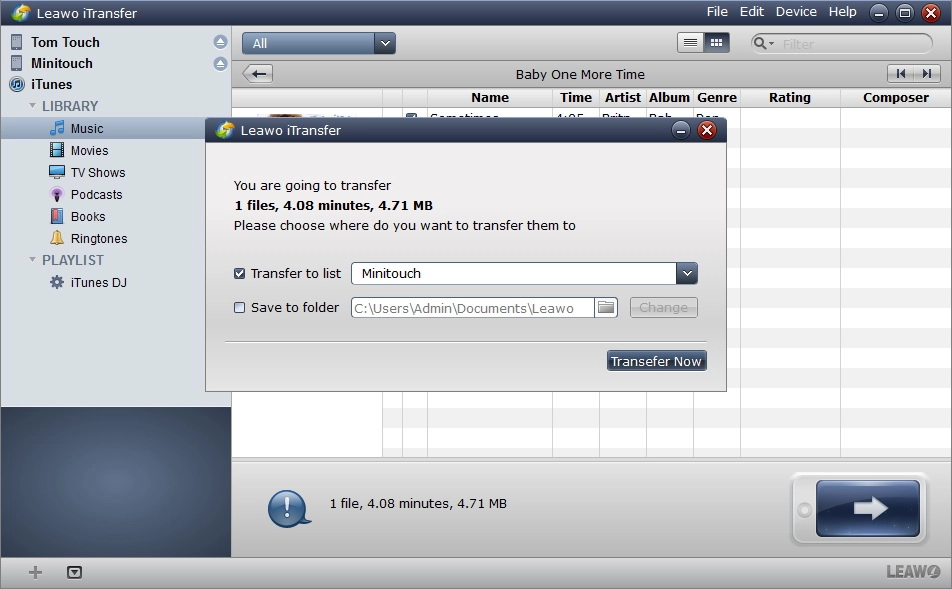Click the back arrow button
Viewport: 952px width, 589px height.
click(258, 74)
